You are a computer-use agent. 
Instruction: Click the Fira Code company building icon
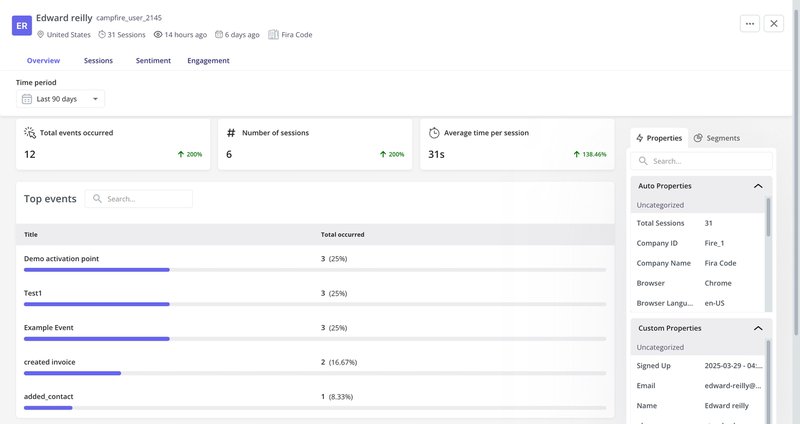[273, 34]
